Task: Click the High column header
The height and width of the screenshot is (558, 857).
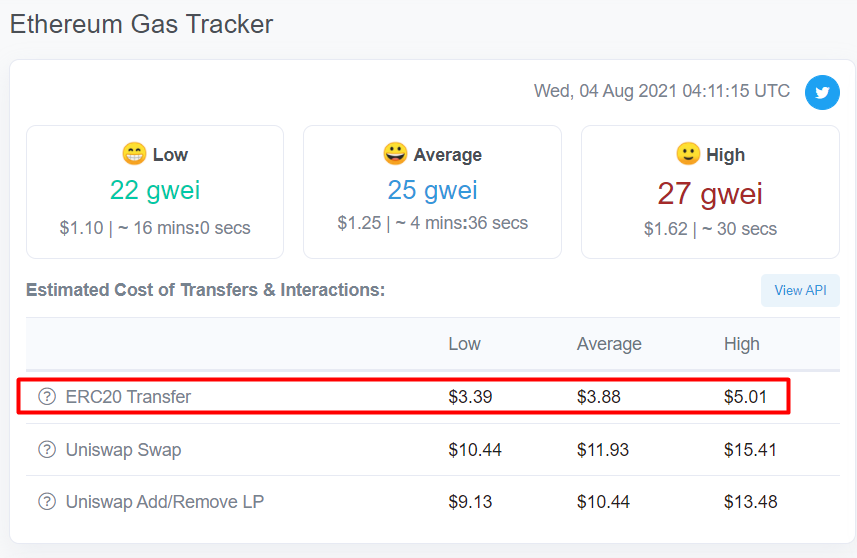Action: (x=742, y=344)
